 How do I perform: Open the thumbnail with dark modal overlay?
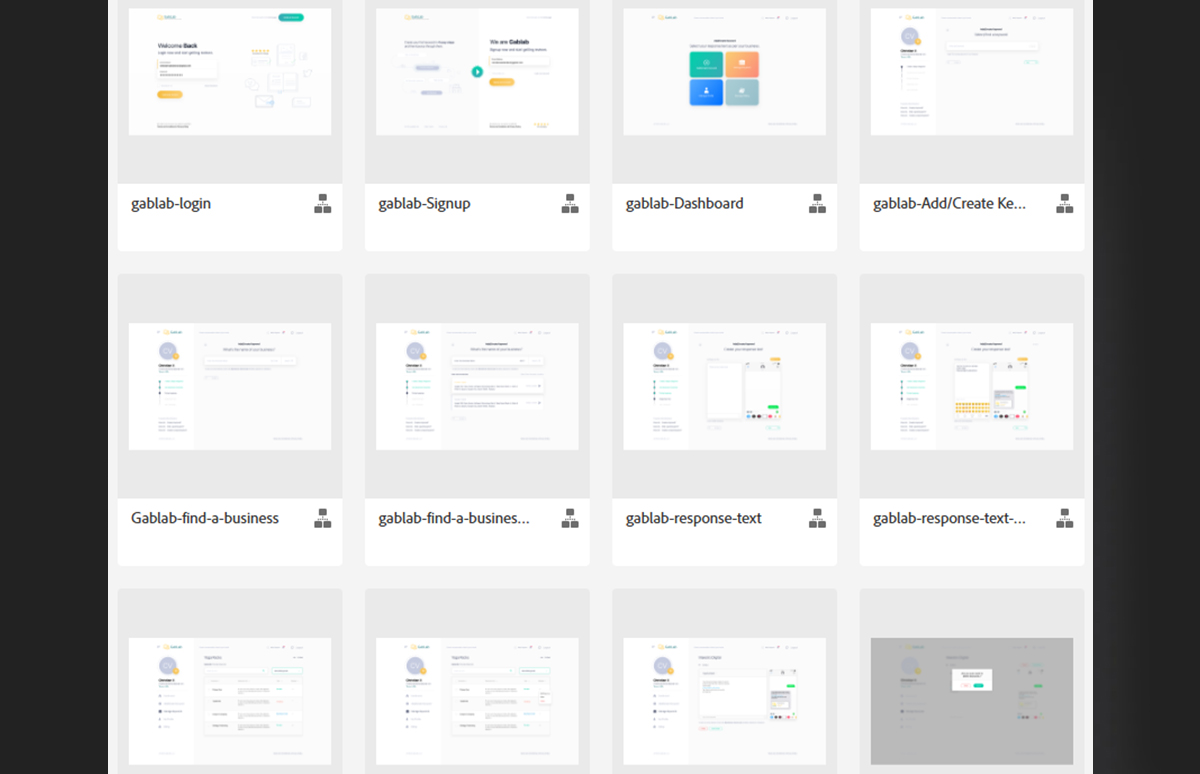(972, 701)
